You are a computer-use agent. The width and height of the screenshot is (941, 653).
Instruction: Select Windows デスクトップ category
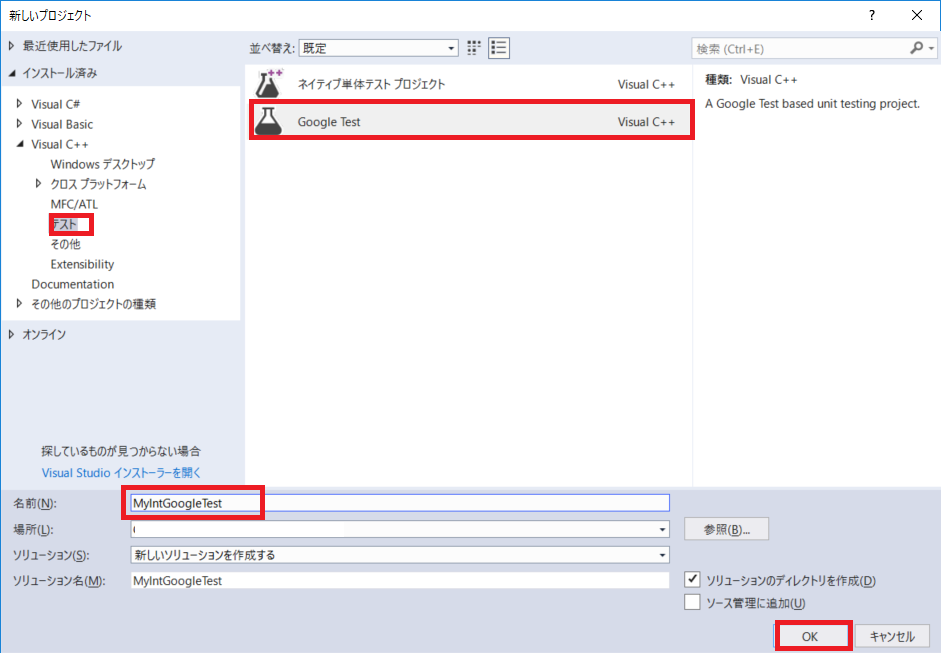(103, 164)
